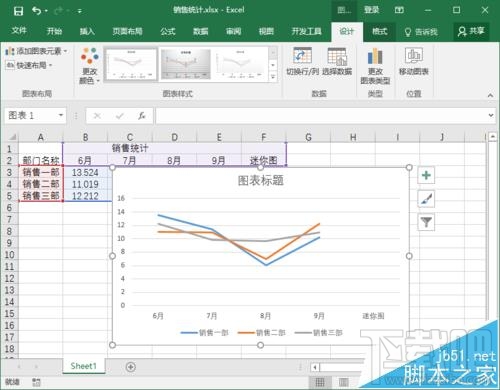Select the second gray chart style thumbnail
The height and width of the screenshot is (390, 500).
pos(186,64)
